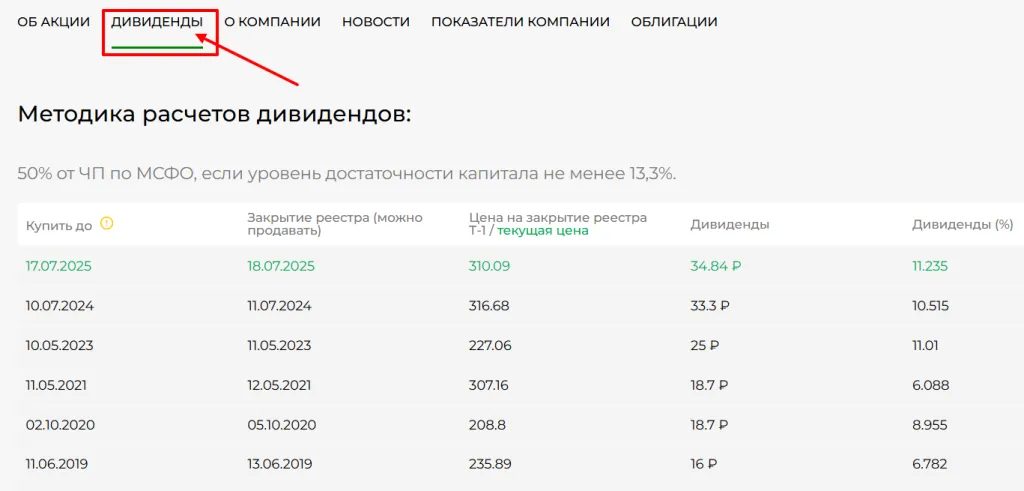Click the yield value "6.782"
Image resolution: width=1024 pixels, height=491 pixels.
(x=931, y=466)
